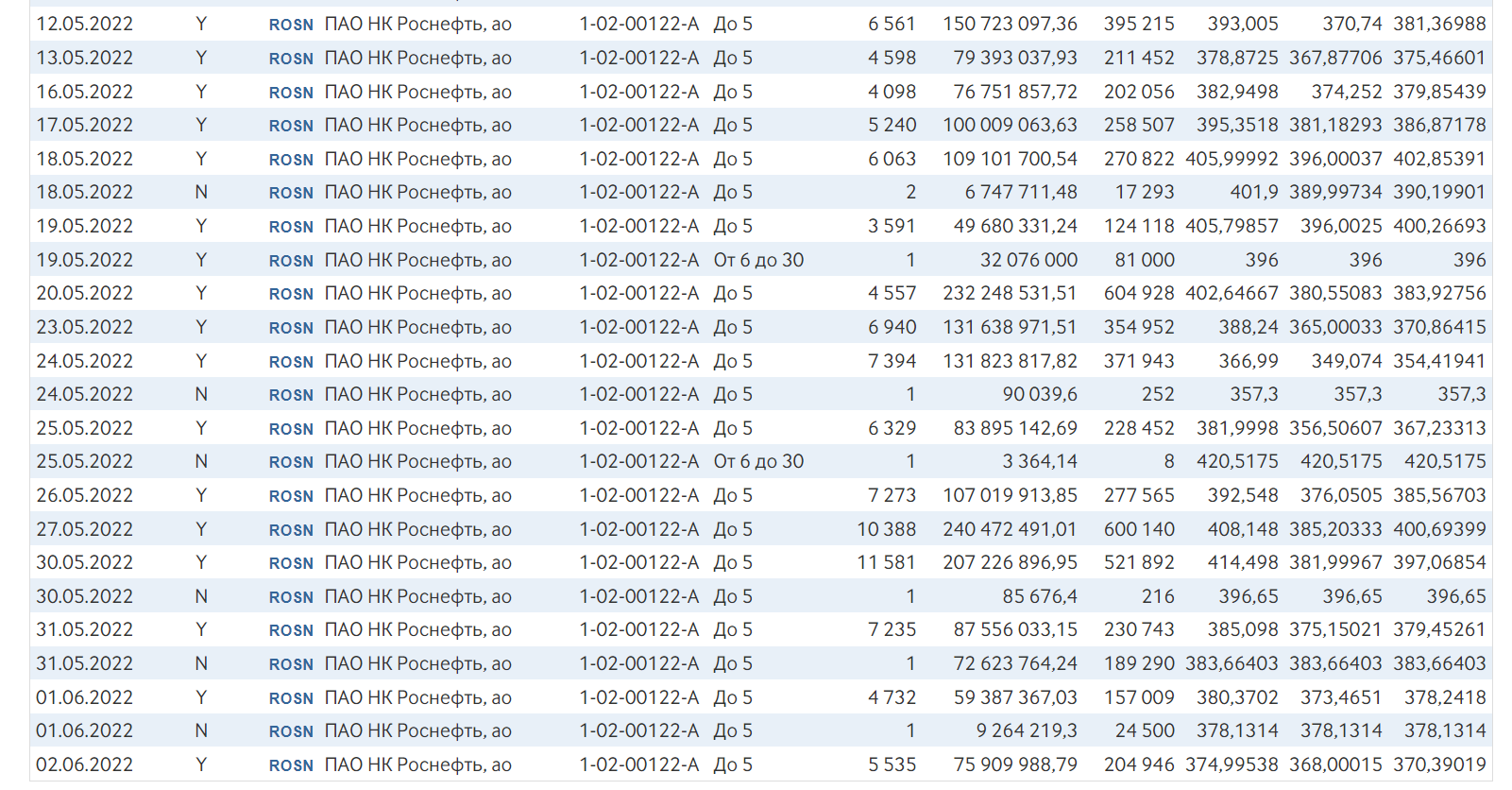Screen dimensions: 1512x790
Task: Click the volume 395 215
Action: (x=1139, y=24)
